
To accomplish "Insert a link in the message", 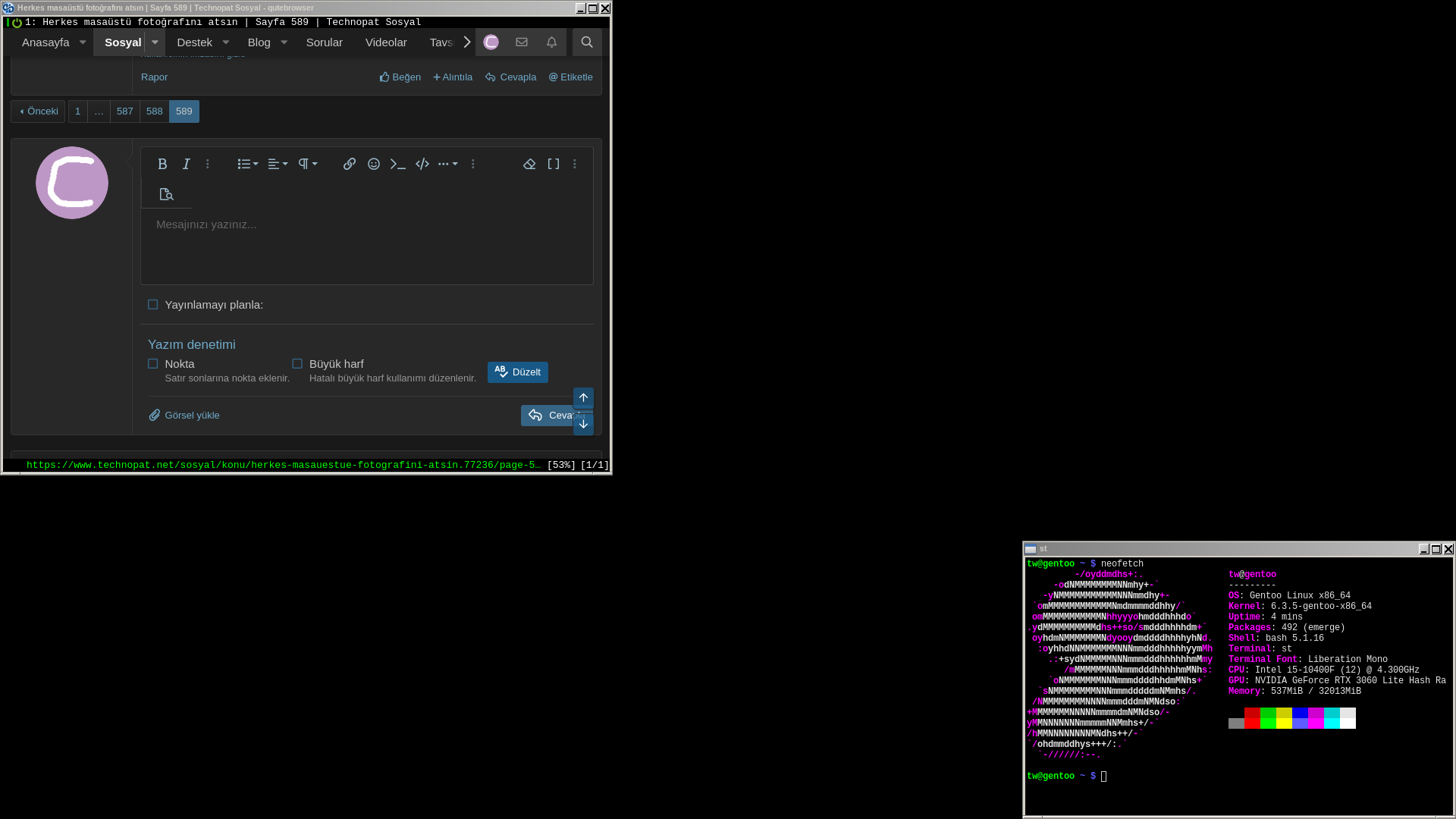I will (x=349, y=164).
